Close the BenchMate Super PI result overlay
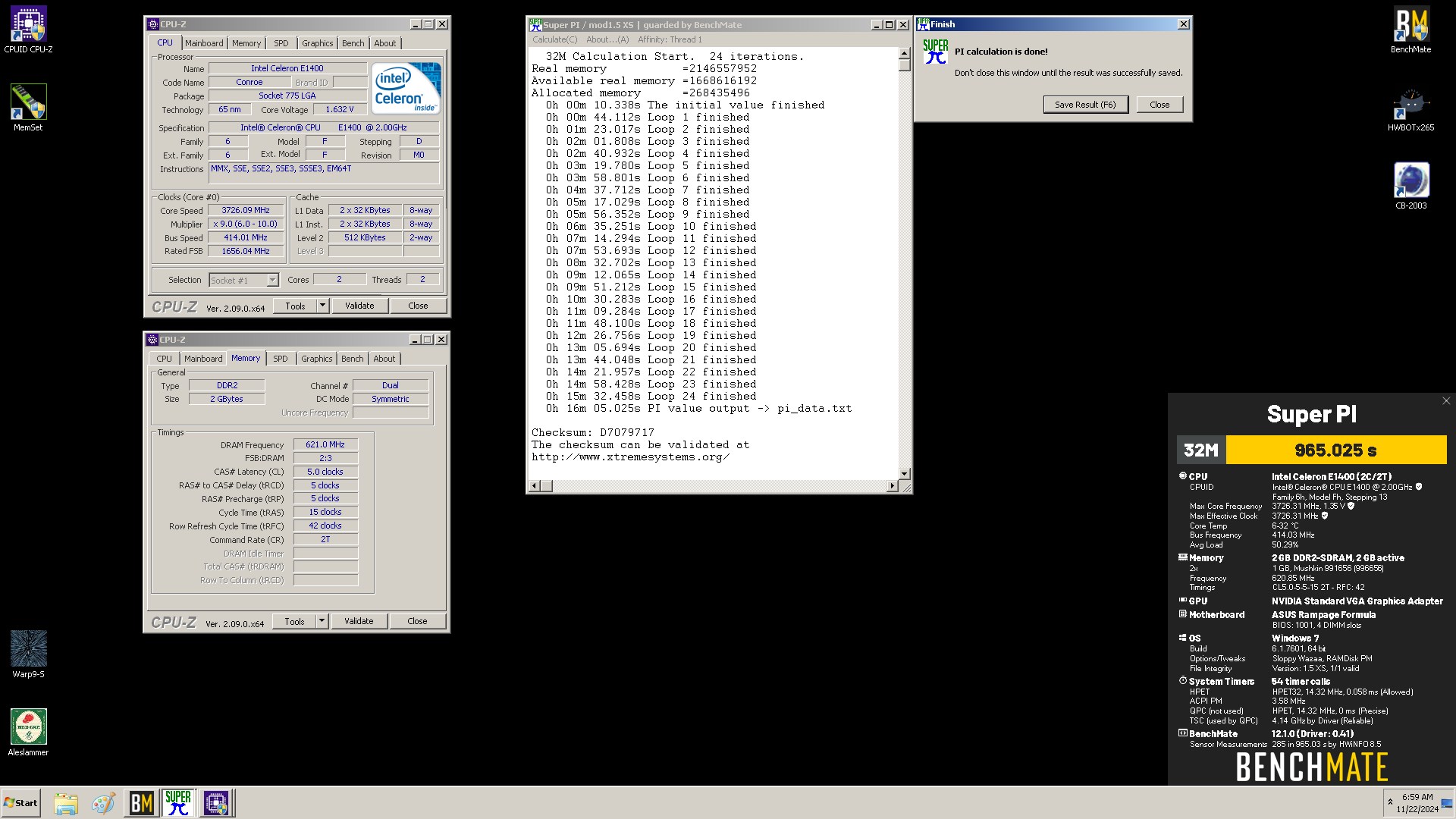This screenshot has height=819, width=1456. point(1446,401)
